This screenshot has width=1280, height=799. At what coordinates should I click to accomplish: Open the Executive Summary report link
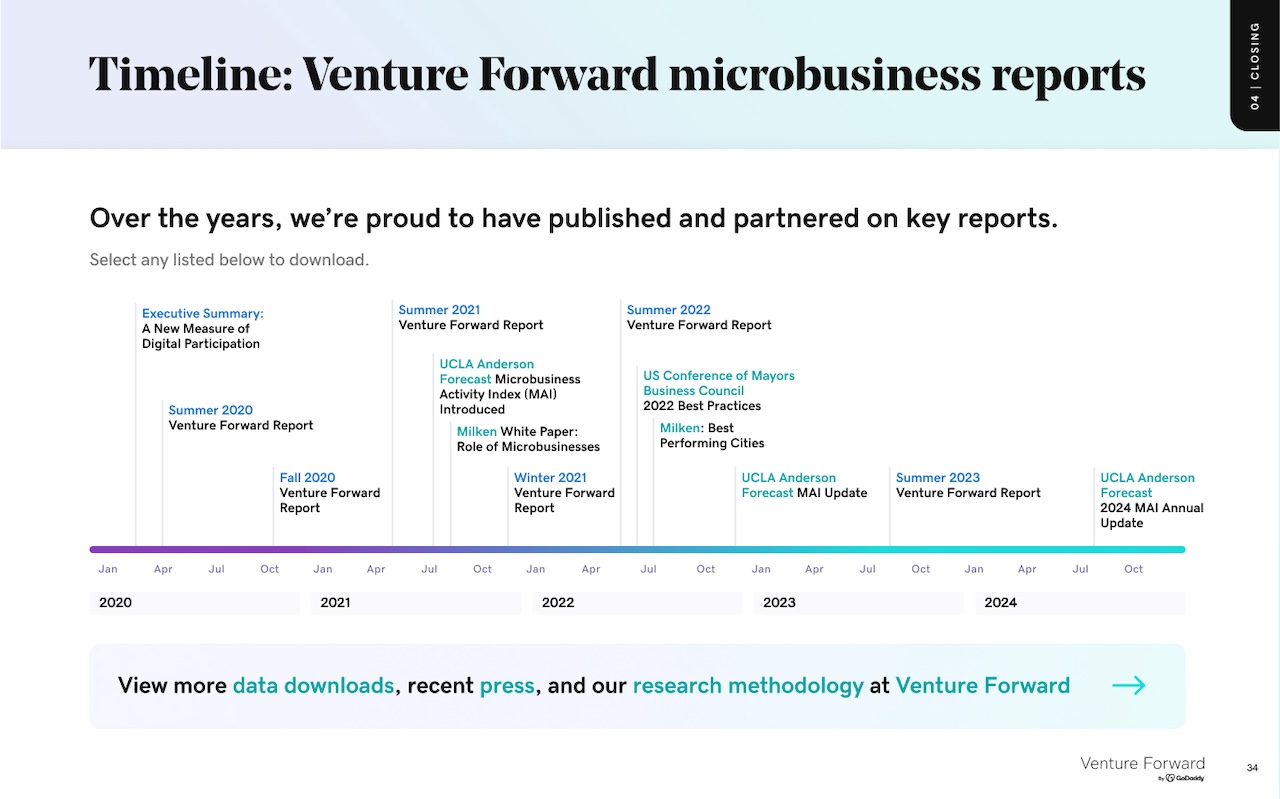[203, 313]
